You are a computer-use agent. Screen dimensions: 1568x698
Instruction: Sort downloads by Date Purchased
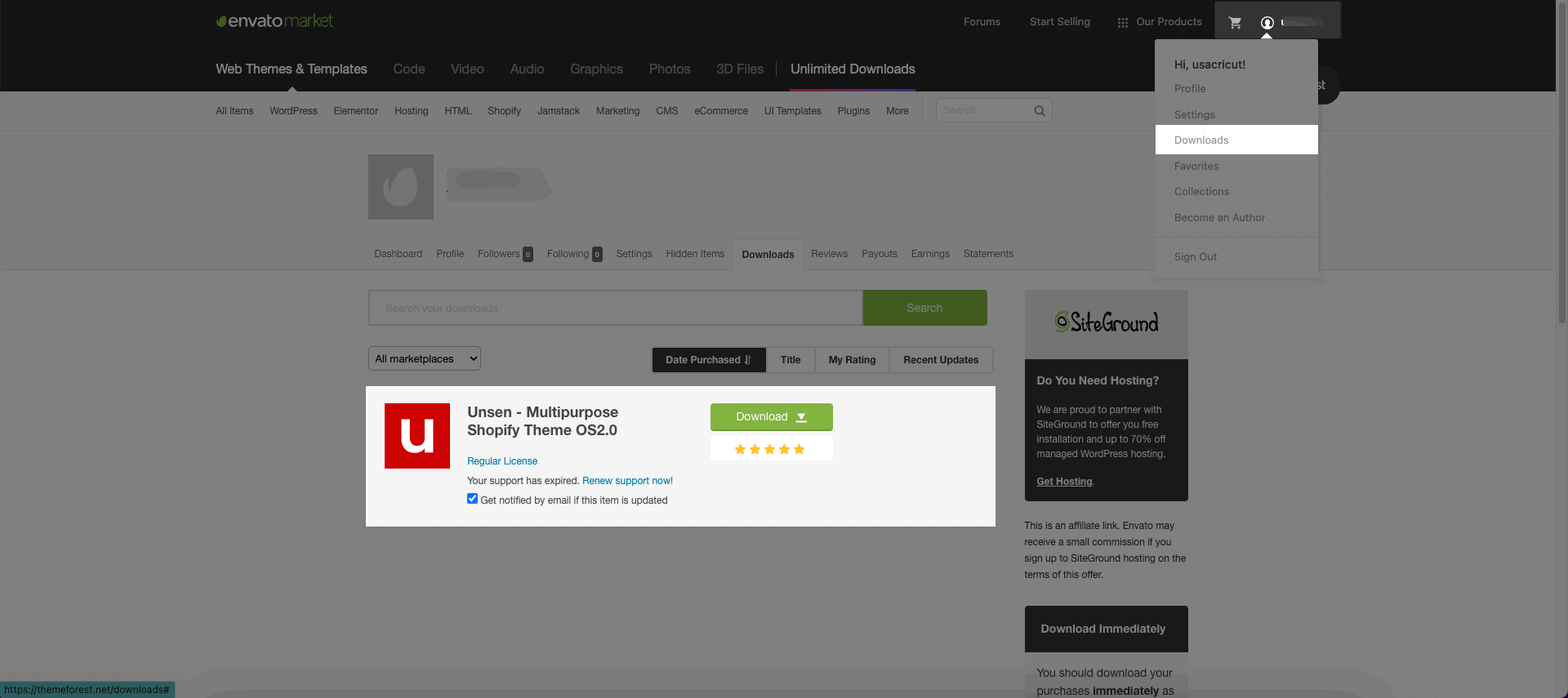[708, 360]
